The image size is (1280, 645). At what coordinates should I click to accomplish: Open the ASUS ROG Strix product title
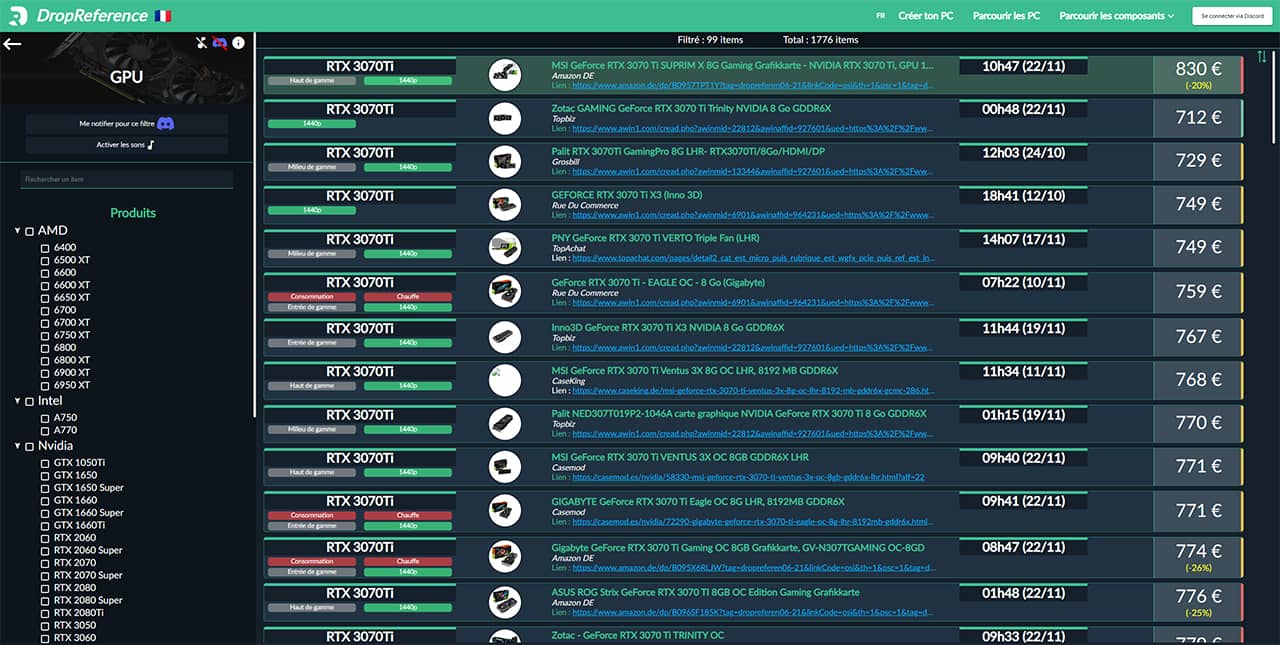(x=705, y=592)
